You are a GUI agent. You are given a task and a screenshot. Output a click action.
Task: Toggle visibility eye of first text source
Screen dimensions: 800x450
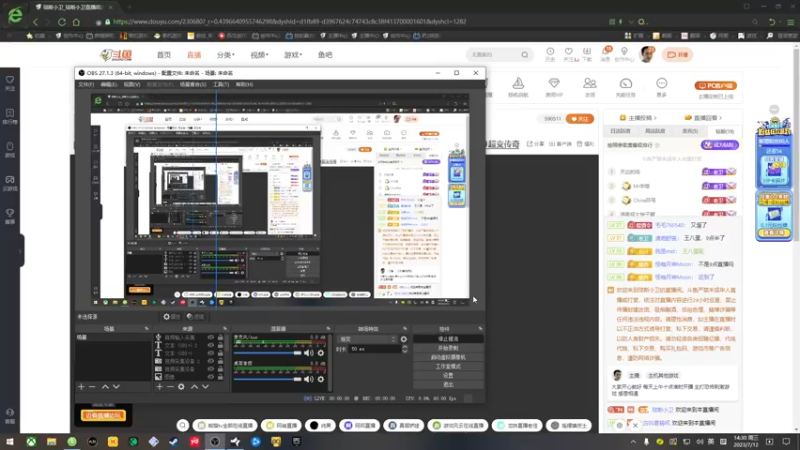pos(211,345)
